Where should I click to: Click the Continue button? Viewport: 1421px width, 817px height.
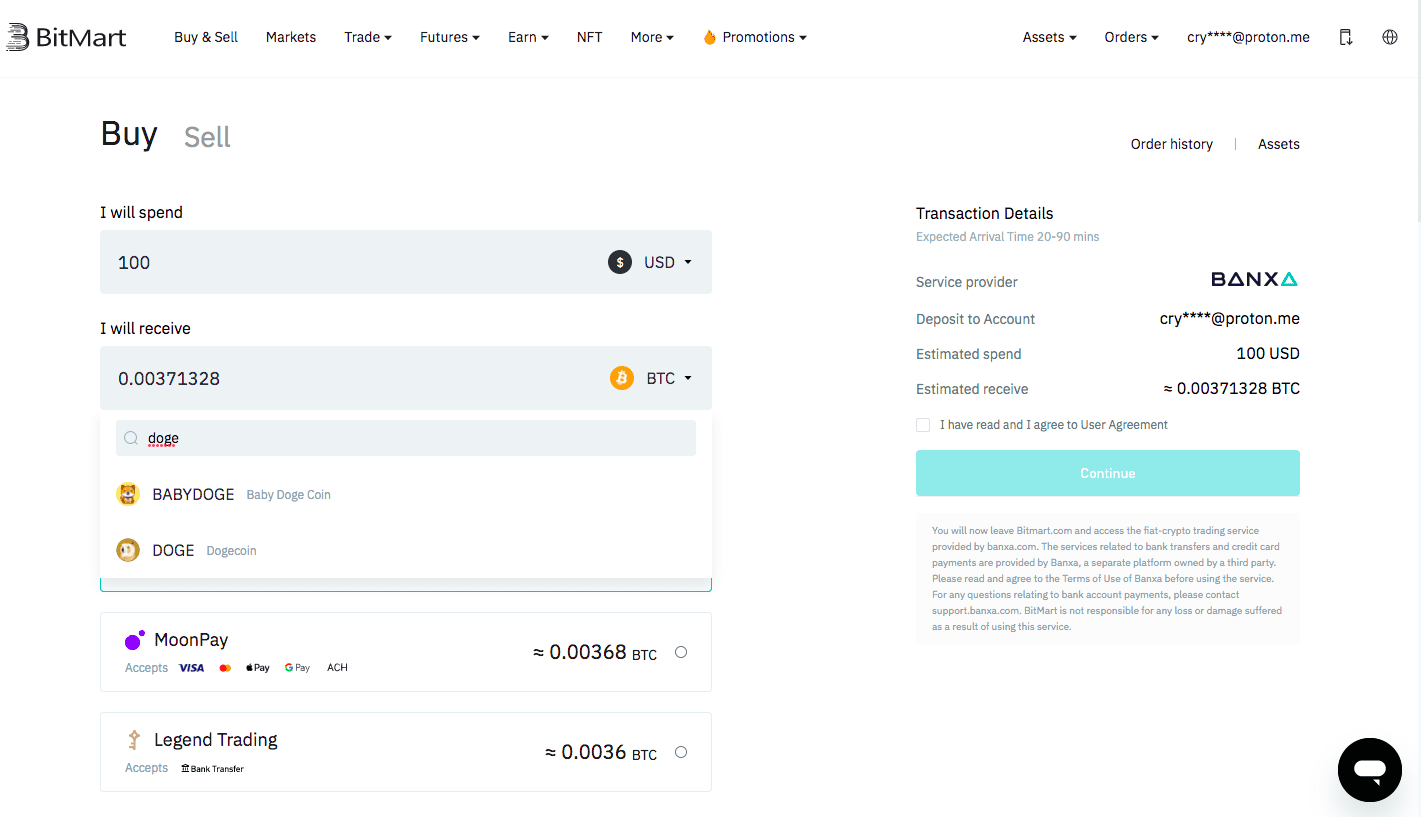click(x=1108, y=473)
